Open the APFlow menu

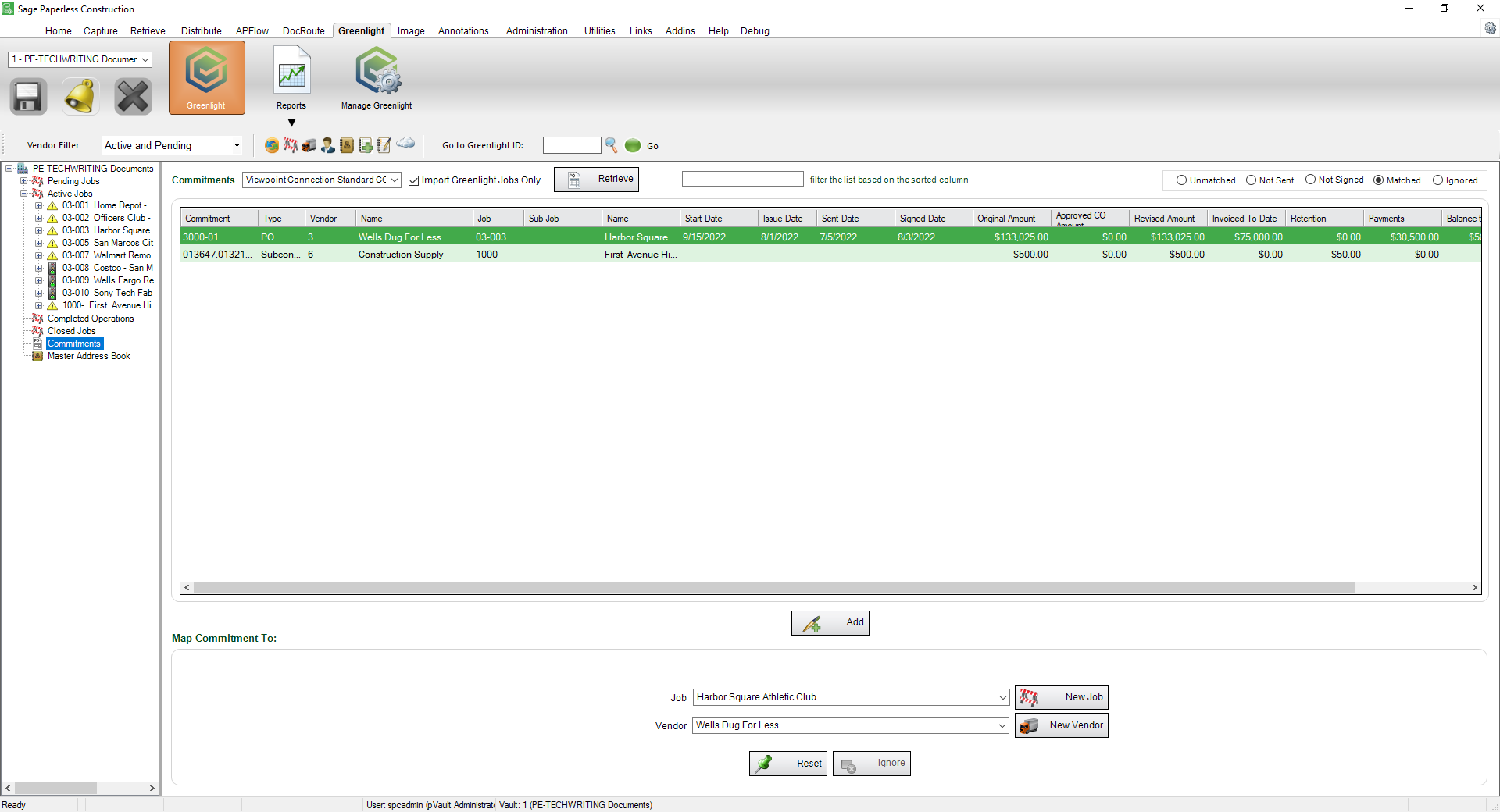[x=252, y=31]
